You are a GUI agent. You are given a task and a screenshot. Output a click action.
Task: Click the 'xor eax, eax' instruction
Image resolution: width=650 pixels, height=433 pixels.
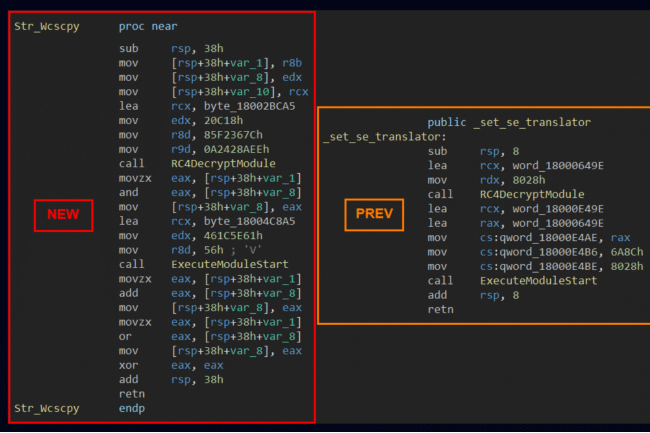pos(171,365)
